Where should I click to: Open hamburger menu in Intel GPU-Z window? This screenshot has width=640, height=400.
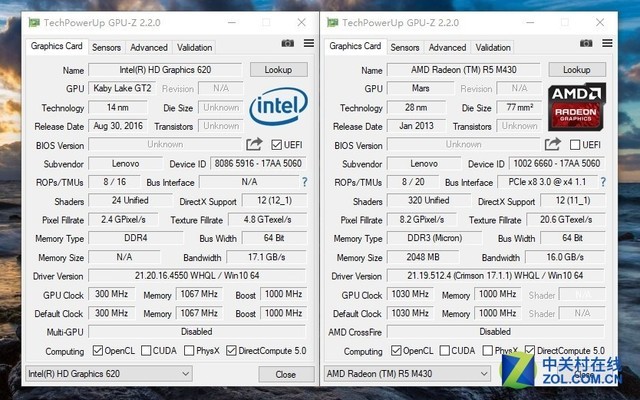click(x=309, y=43)
